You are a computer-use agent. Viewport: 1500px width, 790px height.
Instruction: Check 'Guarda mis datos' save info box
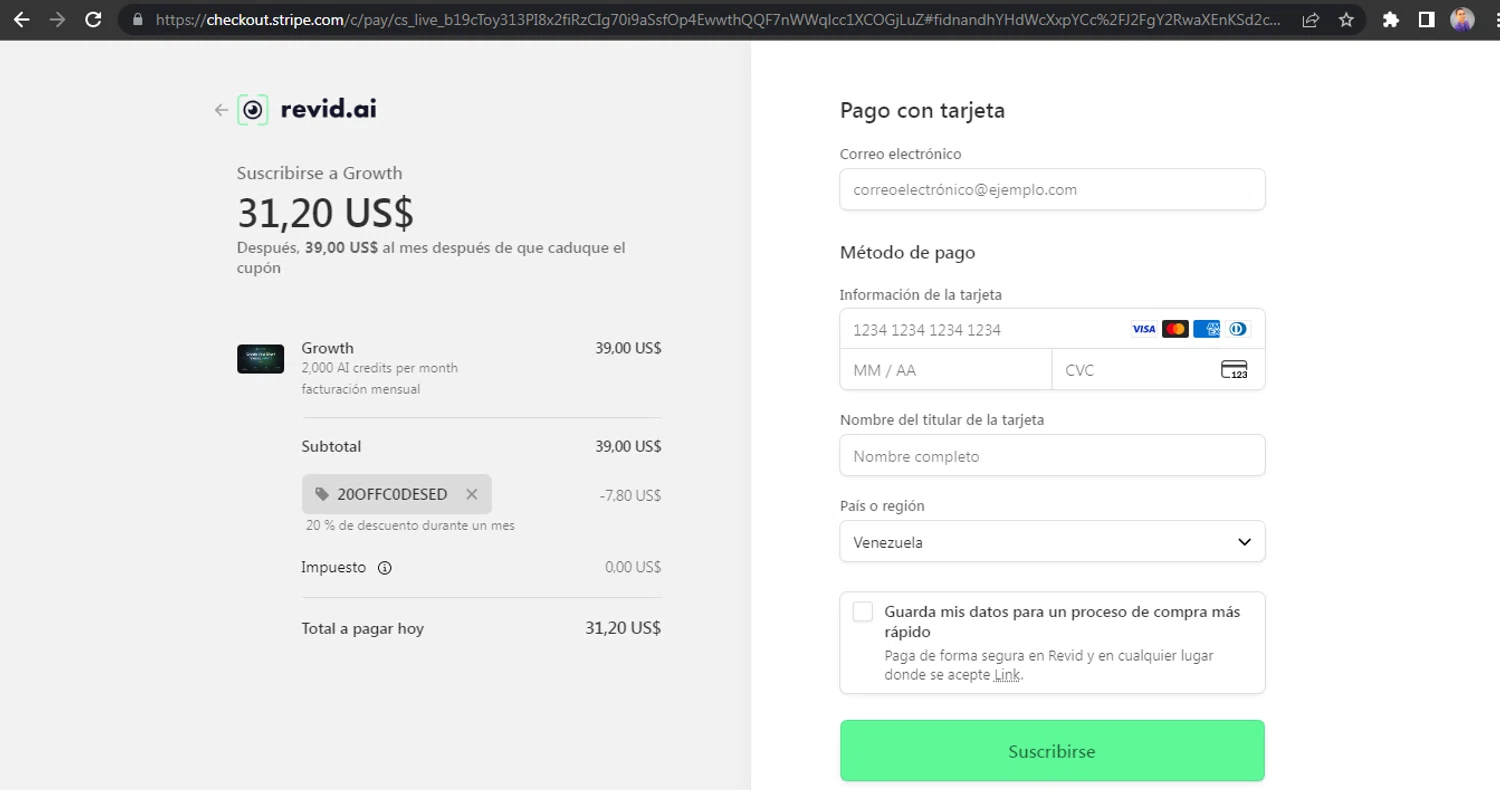click(863, 612)
